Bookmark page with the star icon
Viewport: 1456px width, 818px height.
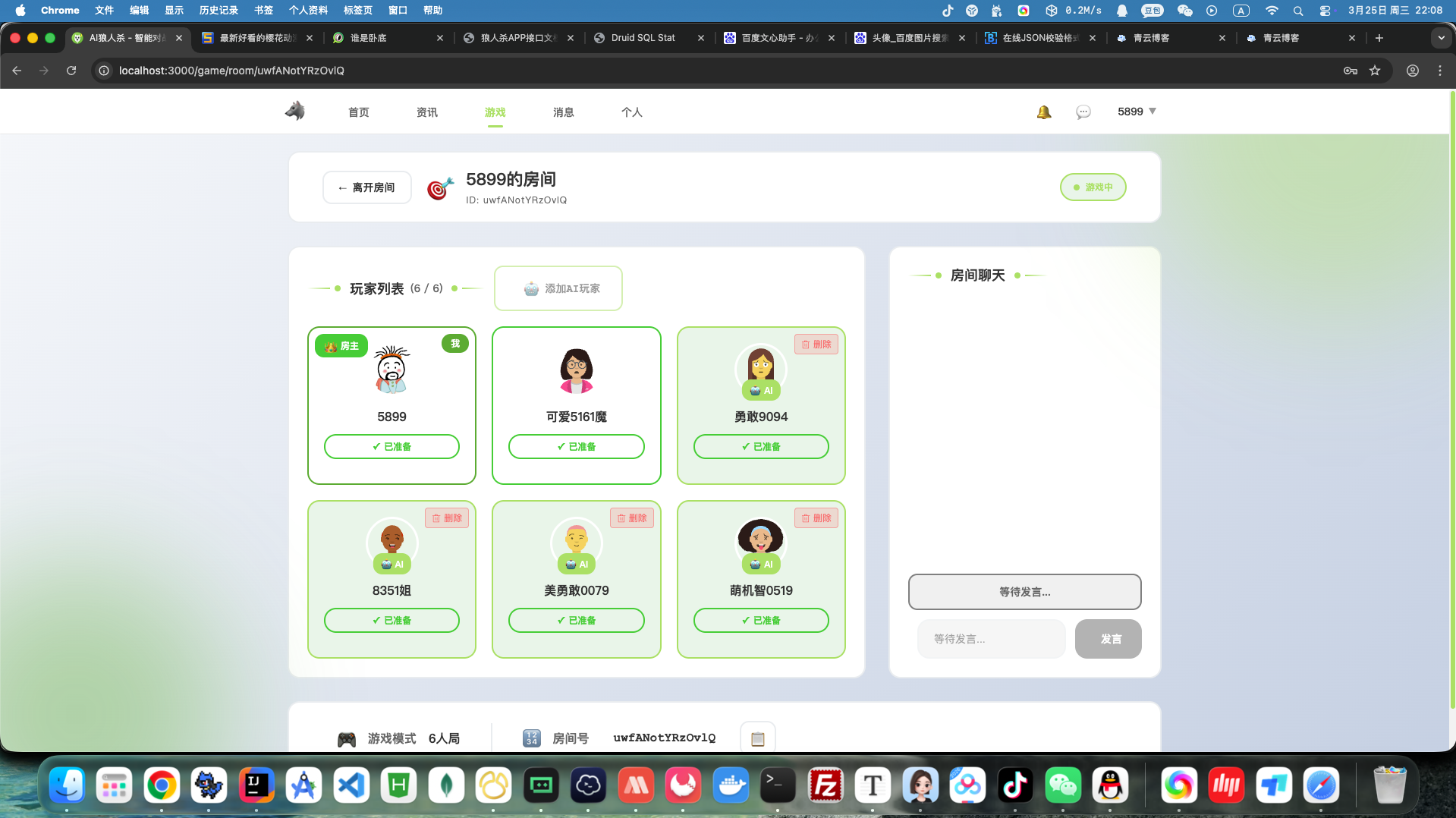1375,71
